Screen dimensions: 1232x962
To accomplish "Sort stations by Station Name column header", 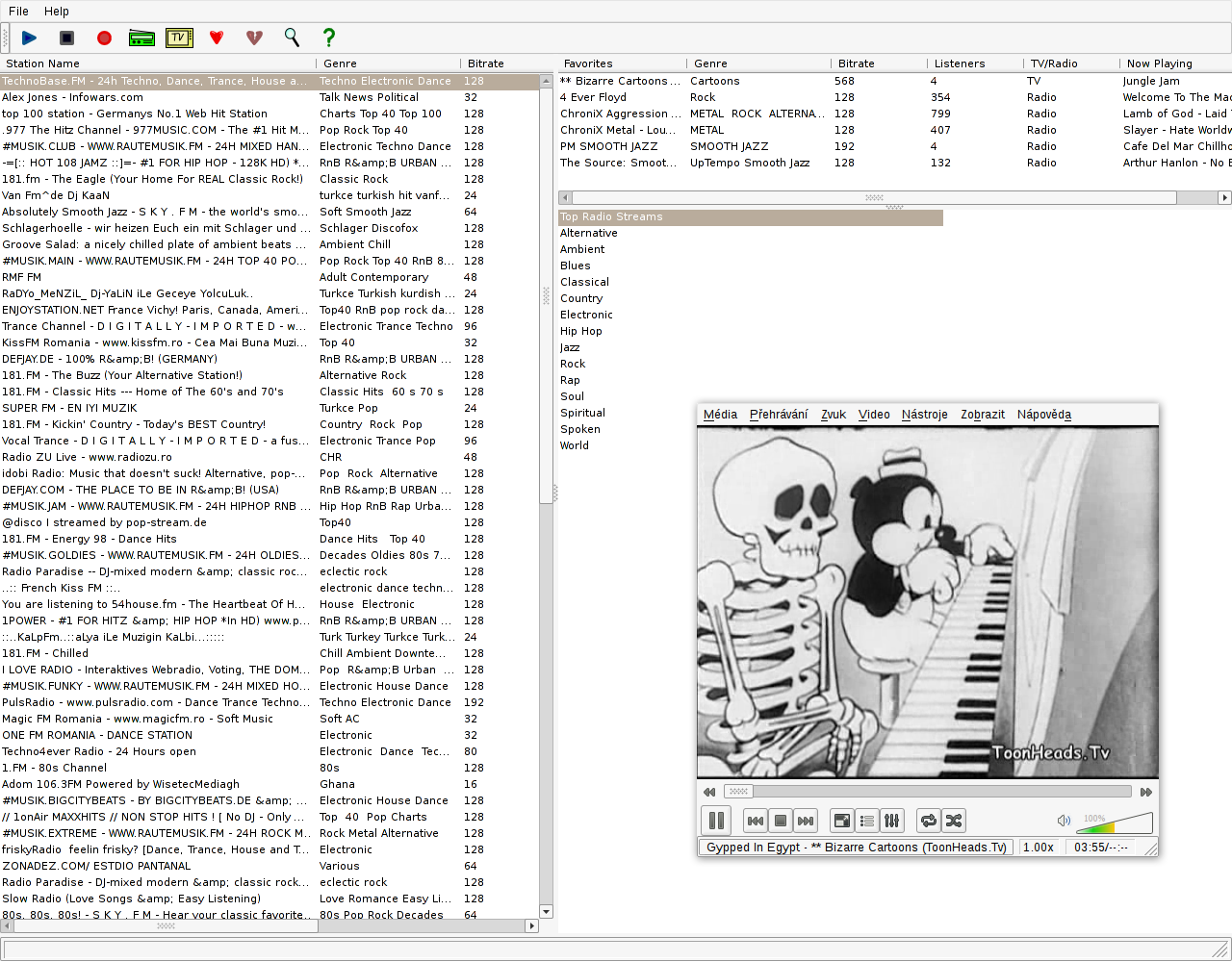I will tap(158, 63).
